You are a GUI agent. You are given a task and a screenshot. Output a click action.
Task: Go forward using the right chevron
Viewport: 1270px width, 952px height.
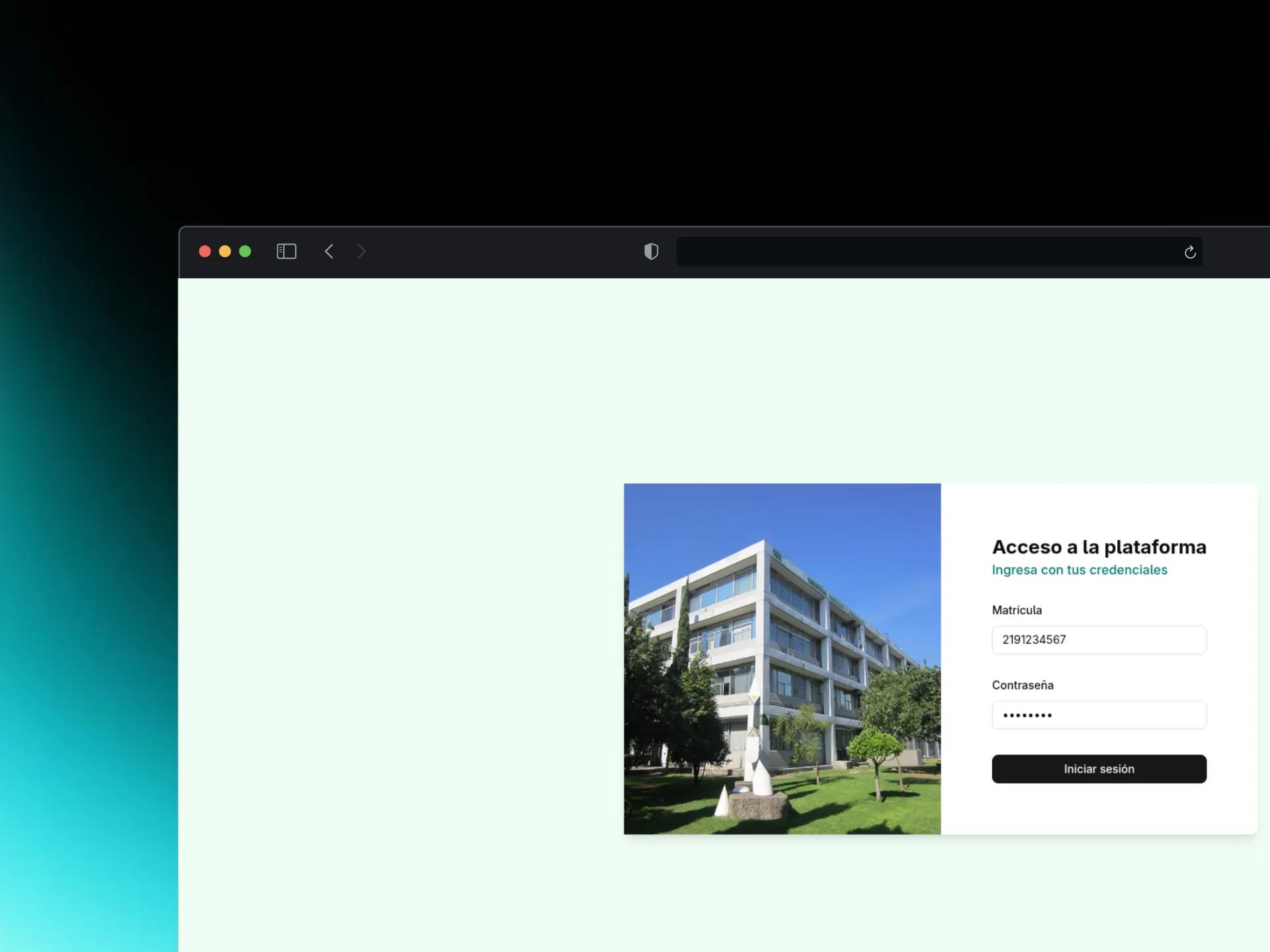click(x=361, y=251)
